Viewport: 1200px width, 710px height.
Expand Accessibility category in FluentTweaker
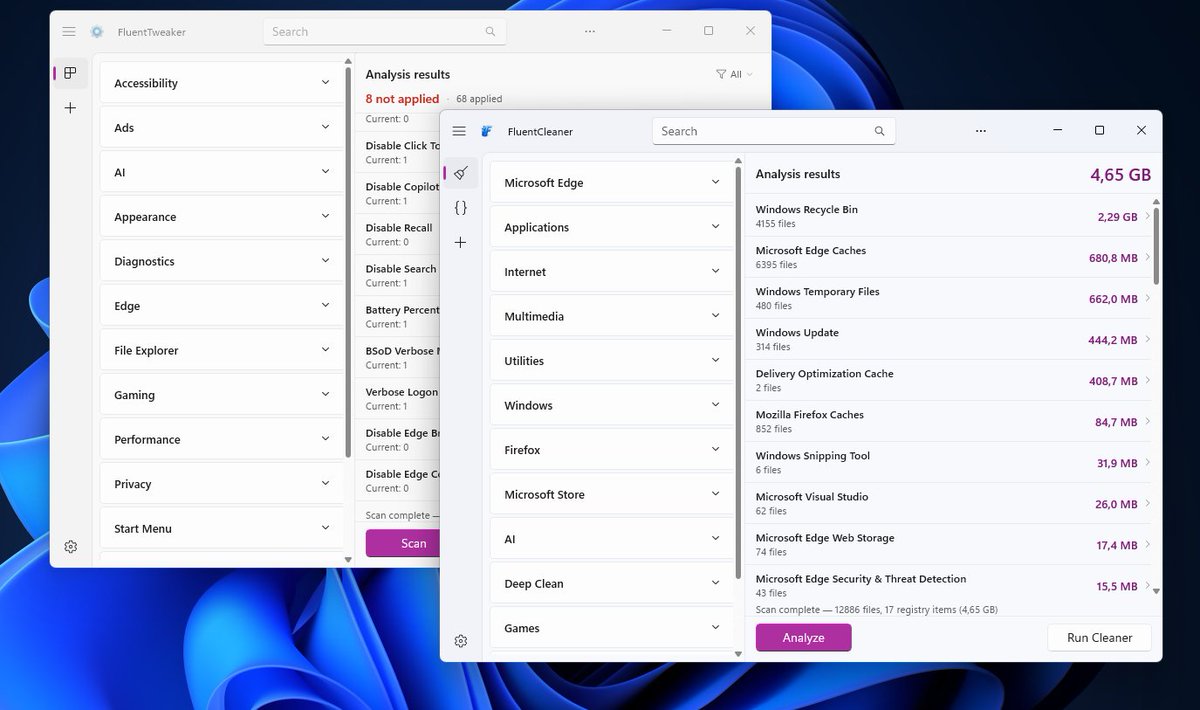pyautogui.click(x=221, y=83)
